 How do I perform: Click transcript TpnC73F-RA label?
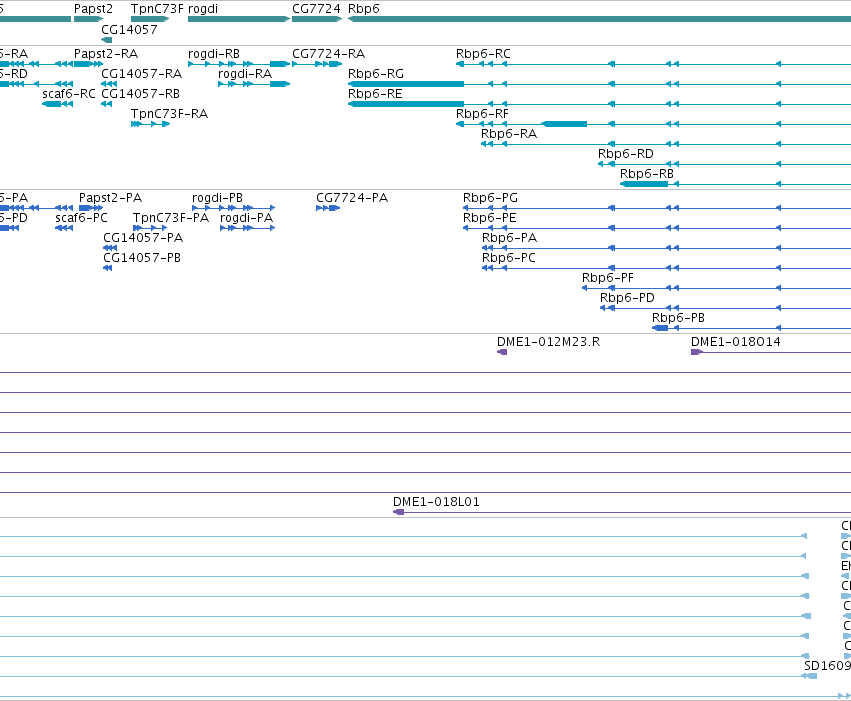pyautogui.click(x=169, y=114)
